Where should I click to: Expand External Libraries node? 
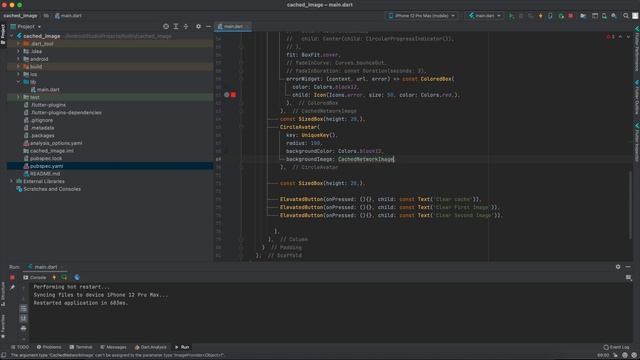[x=12, y=181]
